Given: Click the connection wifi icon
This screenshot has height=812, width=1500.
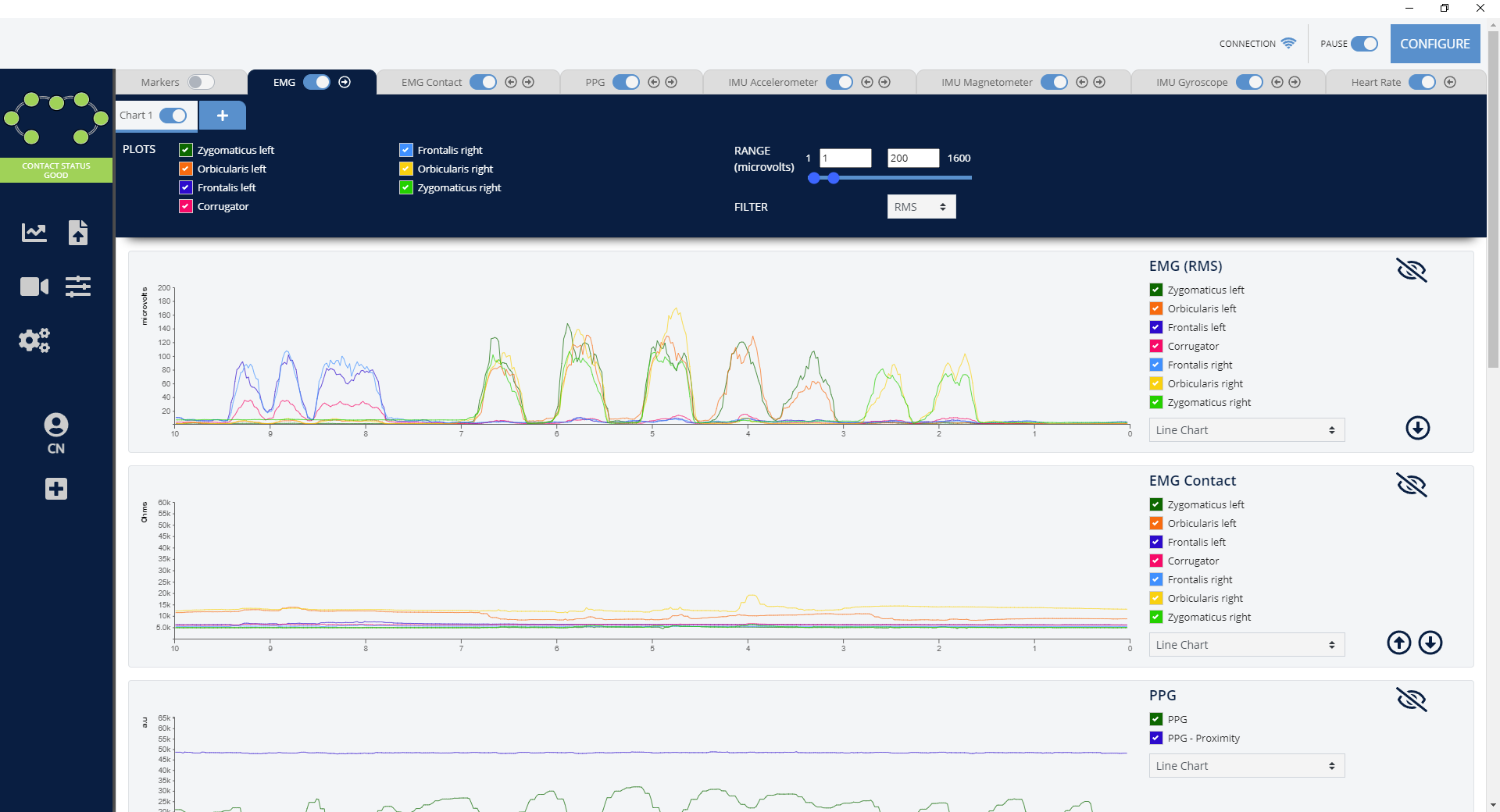Looking at the screenshot, I should (x=1288, y=43).
